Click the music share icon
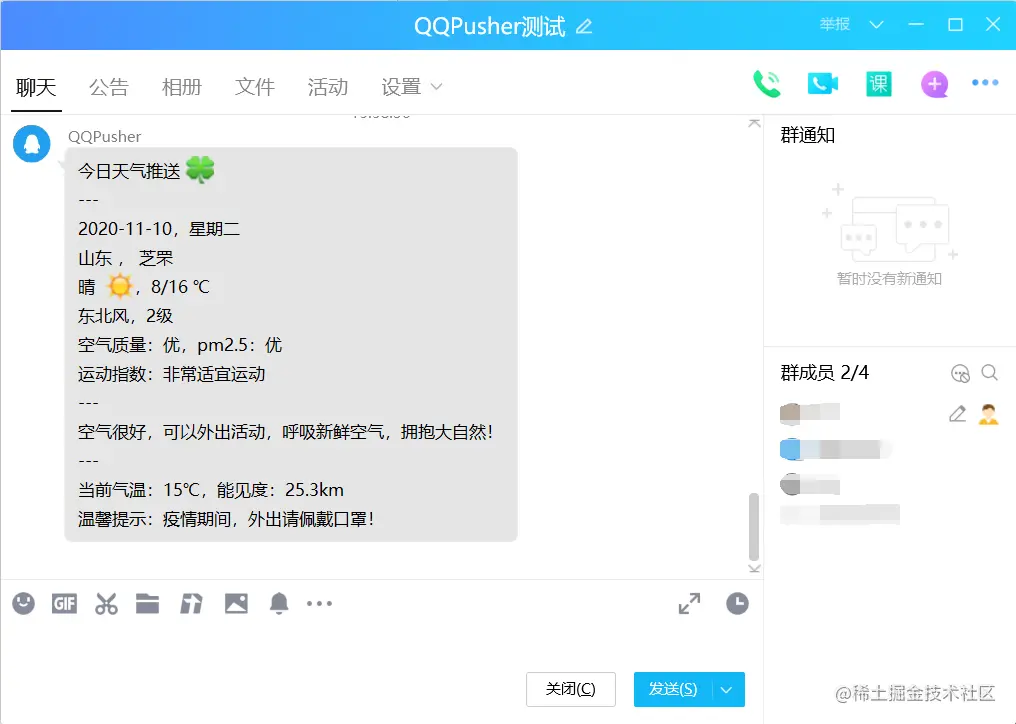The height and width of the screenshot is (724, 1016). (x=191, y=603)
